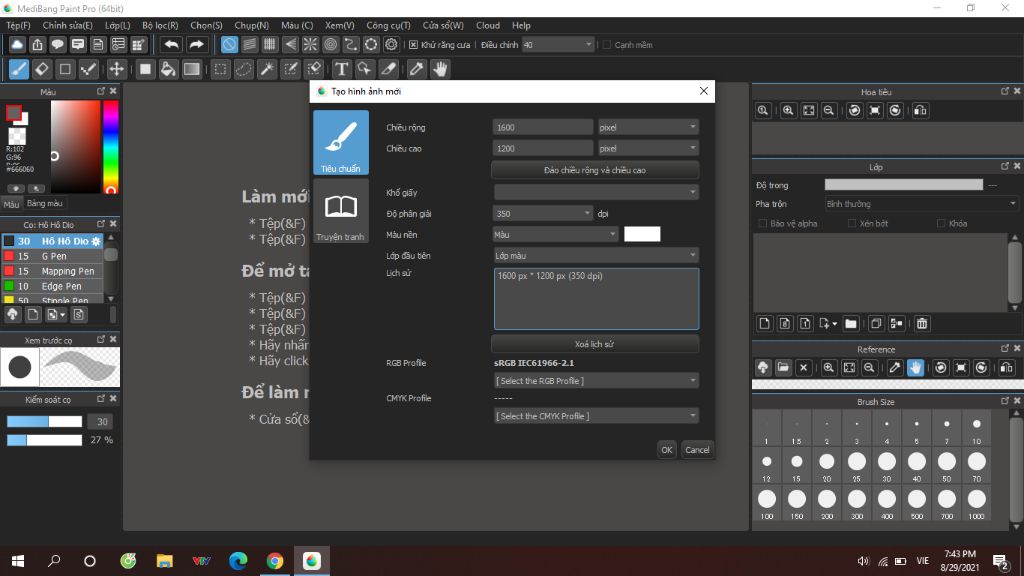Open Select the CMYK Profile dropdown
1024x576 pixels.
(x=596, y=416)
